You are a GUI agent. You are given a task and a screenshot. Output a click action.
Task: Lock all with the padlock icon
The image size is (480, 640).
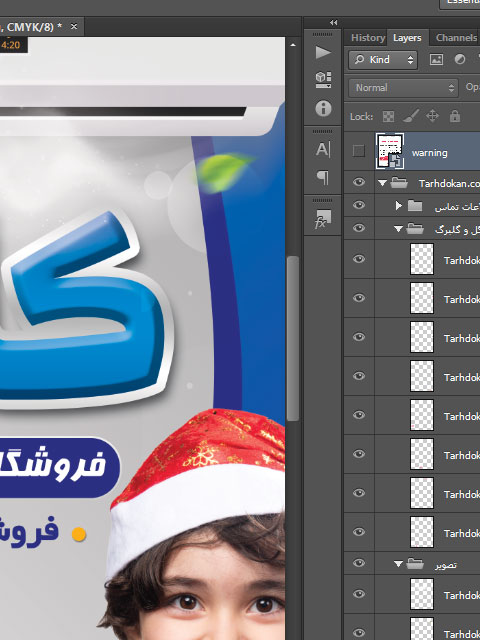454,116
